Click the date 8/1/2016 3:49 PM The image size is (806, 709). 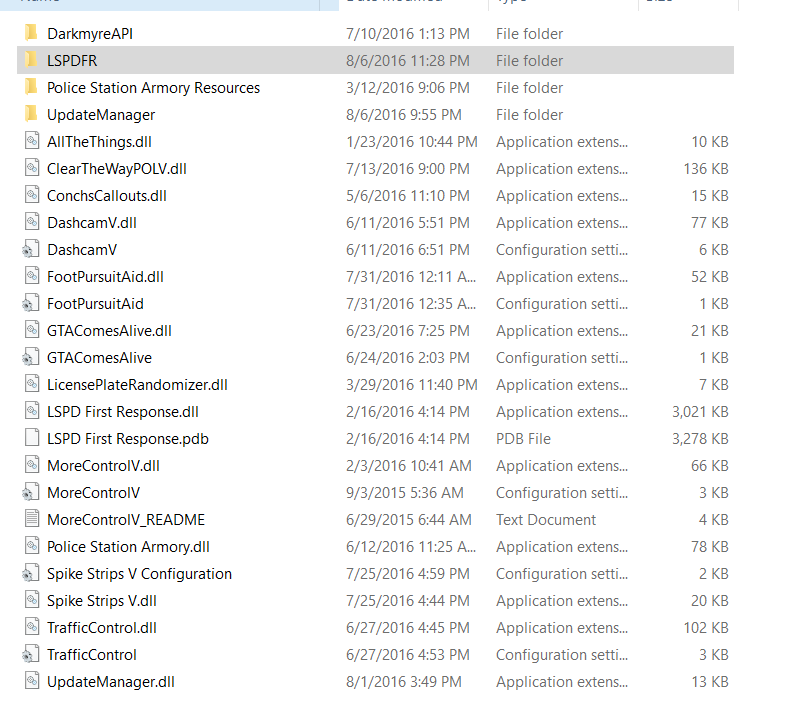click(404, 682)
